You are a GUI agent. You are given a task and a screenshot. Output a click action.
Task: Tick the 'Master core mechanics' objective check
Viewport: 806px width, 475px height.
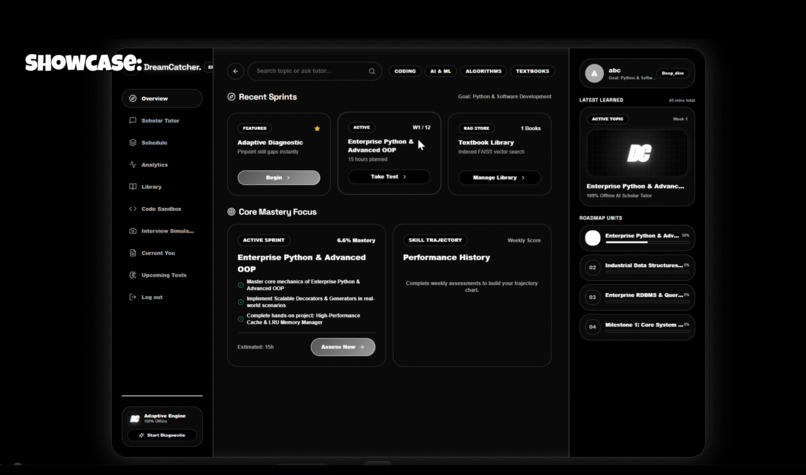coord(241,285)
